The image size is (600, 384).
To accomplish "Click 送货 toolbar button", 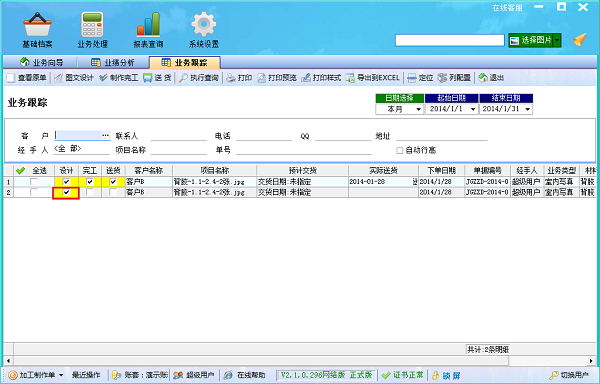I will (157, 78).
